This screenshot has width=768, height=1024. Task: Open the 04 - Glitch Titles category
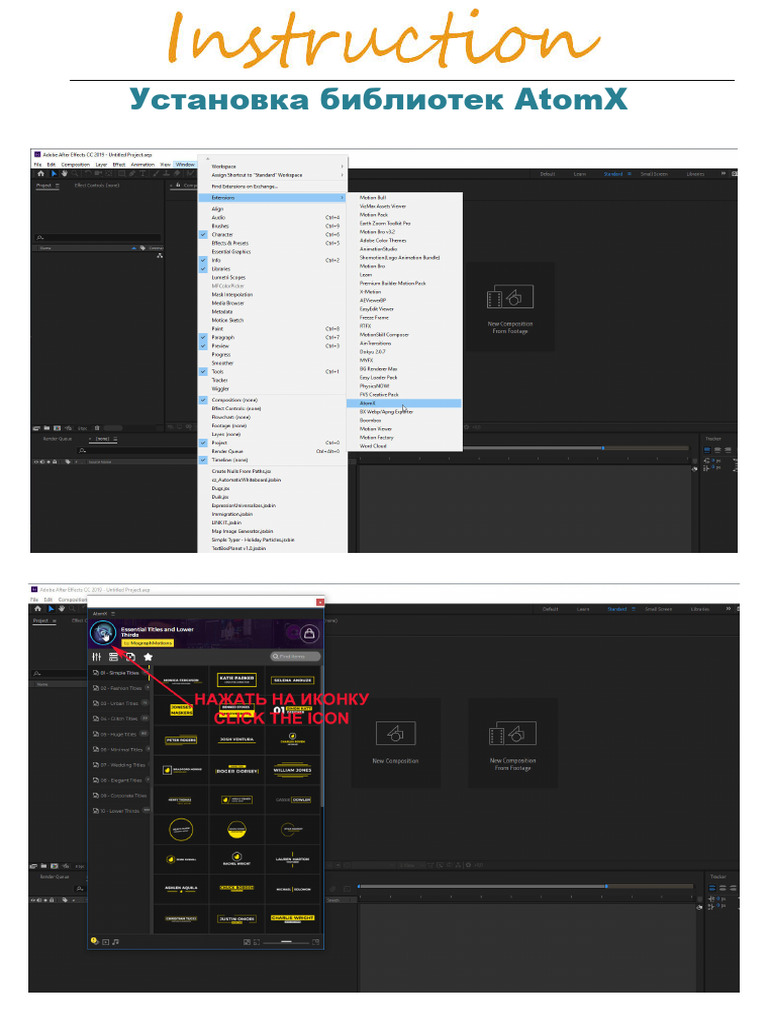click(x=119, y=718)
